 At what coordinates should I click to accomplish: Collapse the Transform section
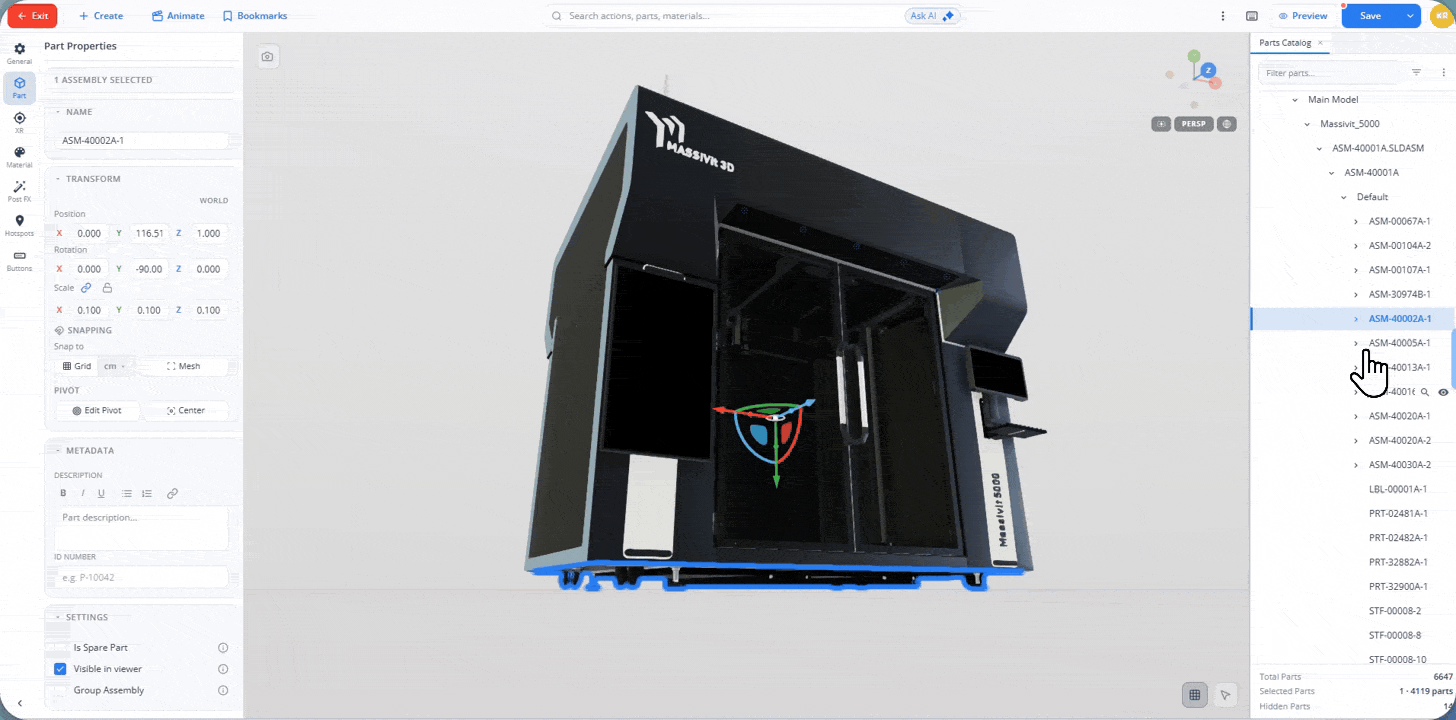click(58, 179)
